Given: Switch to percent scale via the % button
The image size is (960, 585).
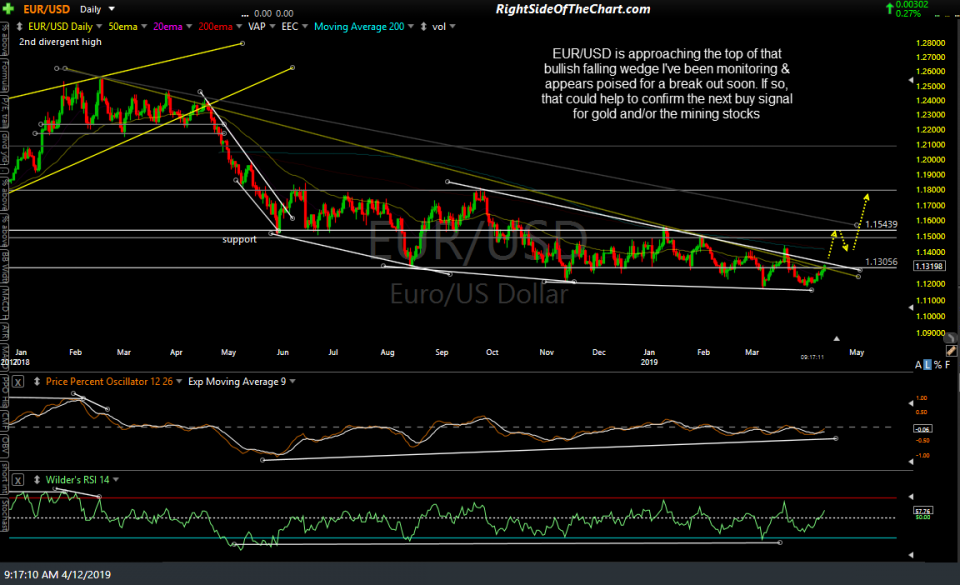Looking at the screenshot, I should [x=938, y=364].
